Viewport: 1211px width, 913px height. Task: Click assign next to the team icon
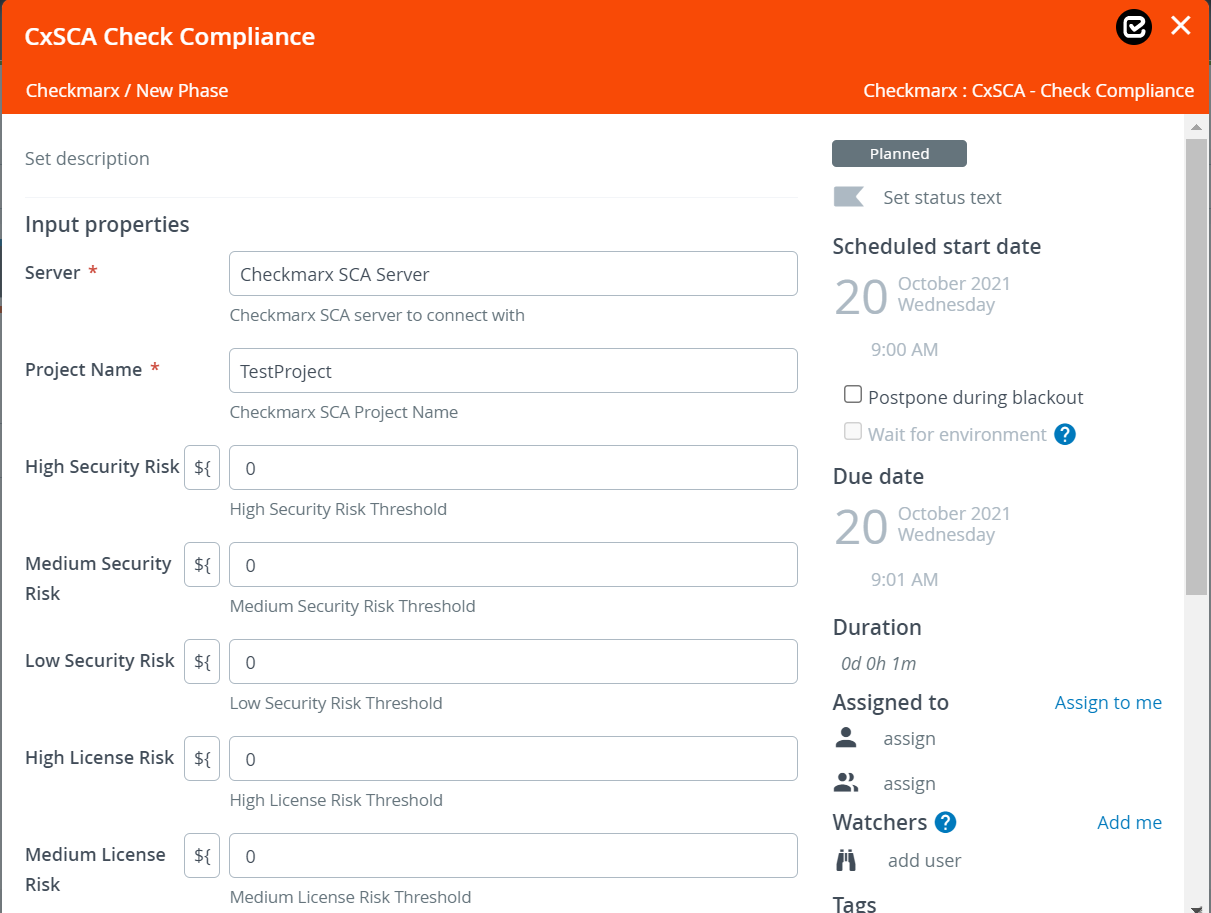pos(909,784)
